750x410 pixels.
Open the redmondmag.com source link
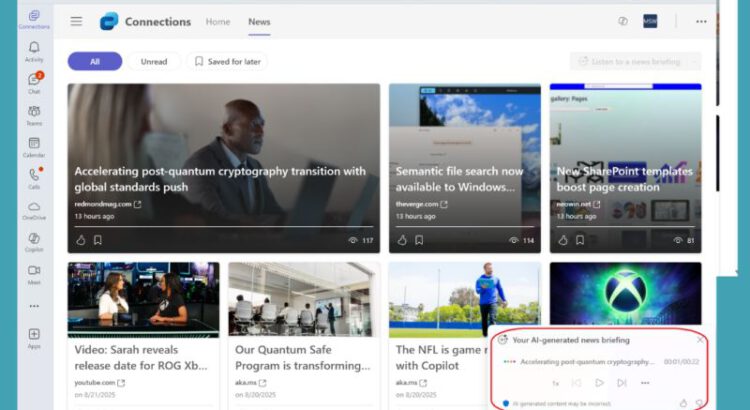(108, 204)
